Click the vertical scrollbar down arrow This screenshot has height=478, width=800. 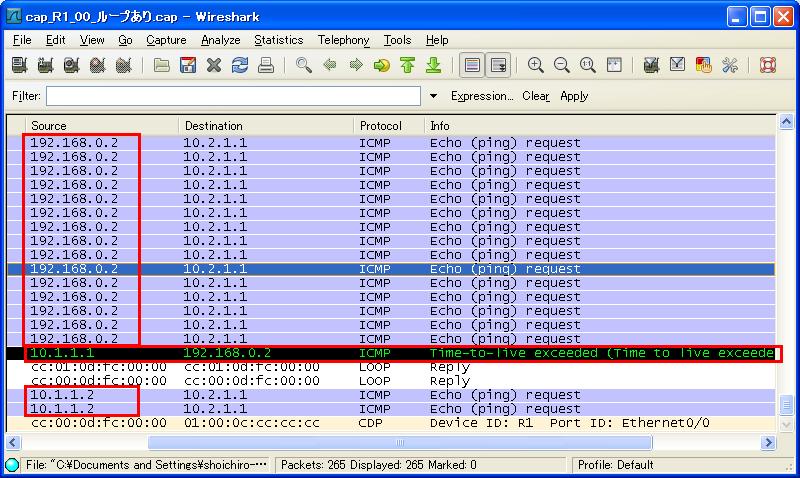coord(786,424)
